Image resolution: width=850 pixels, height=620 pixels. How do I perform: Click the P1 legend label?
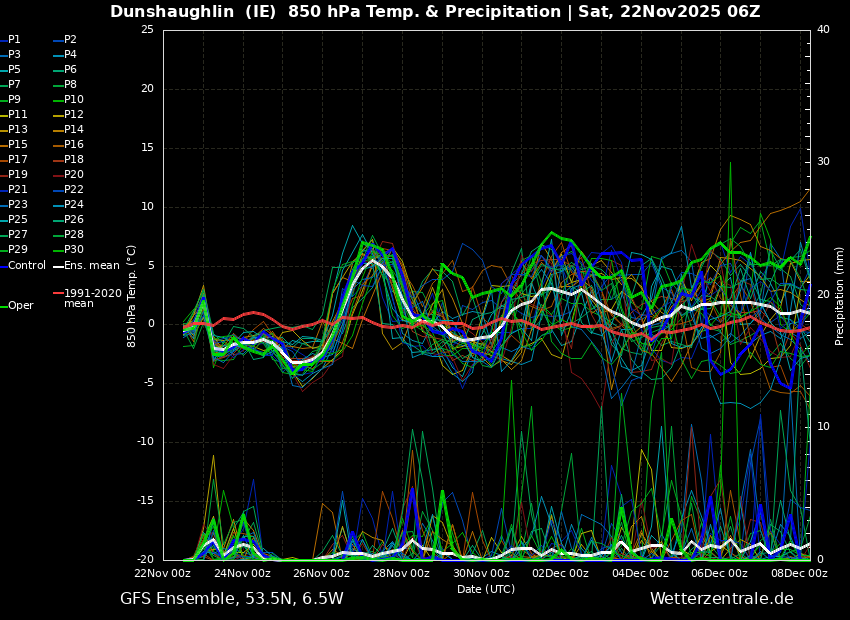click(x=14, y=40)
